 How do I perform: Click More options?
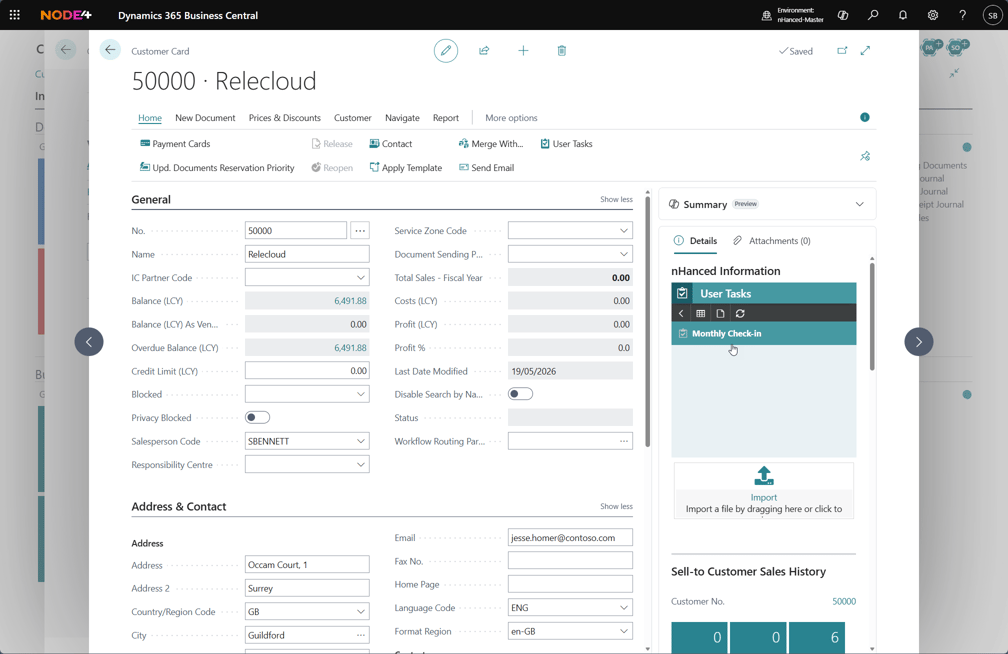point(511,118)
